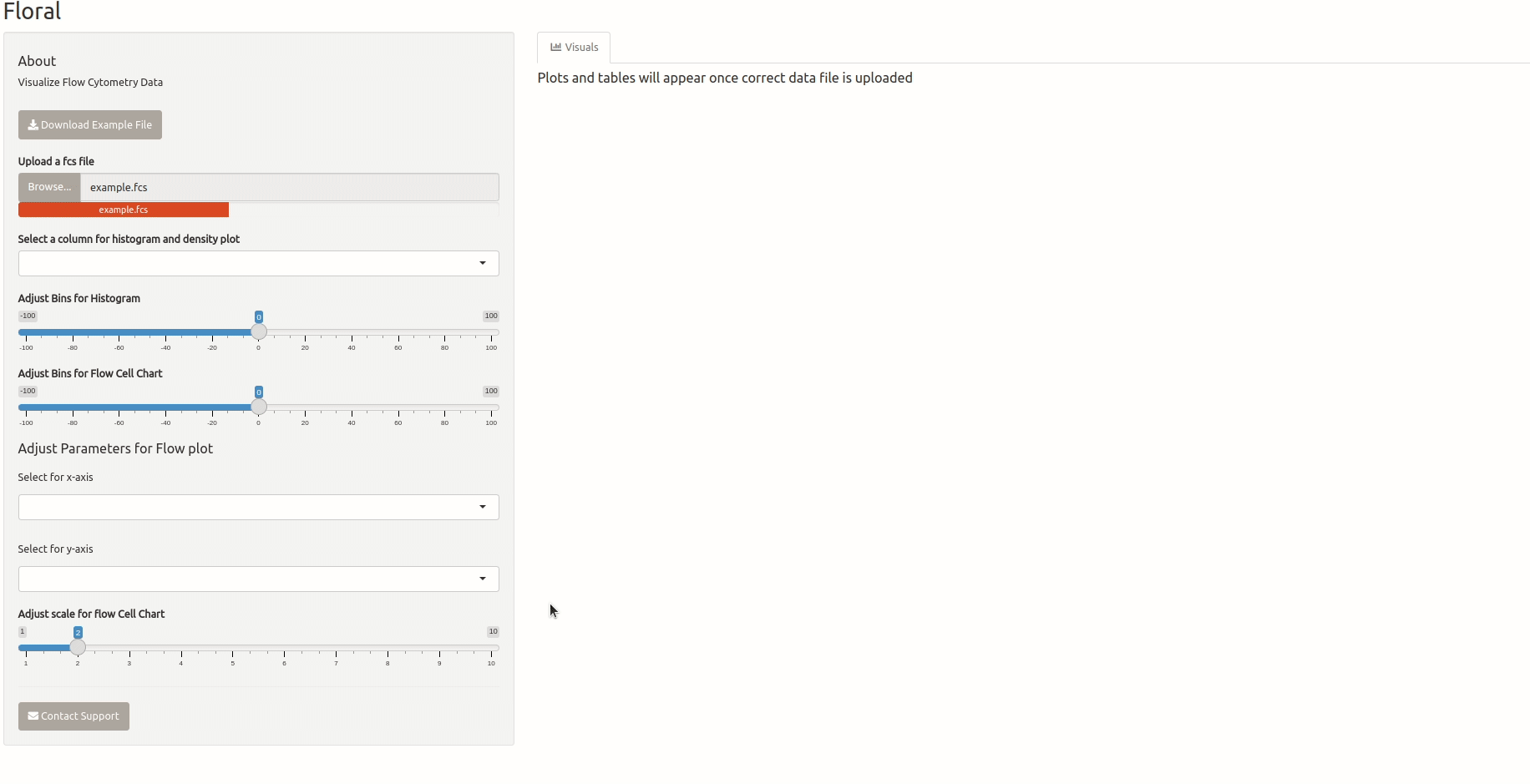The image size is (1530, 784).
Task: Set Flow Cell Chart bins slider to -40
Action: click(x=166, y=407)
